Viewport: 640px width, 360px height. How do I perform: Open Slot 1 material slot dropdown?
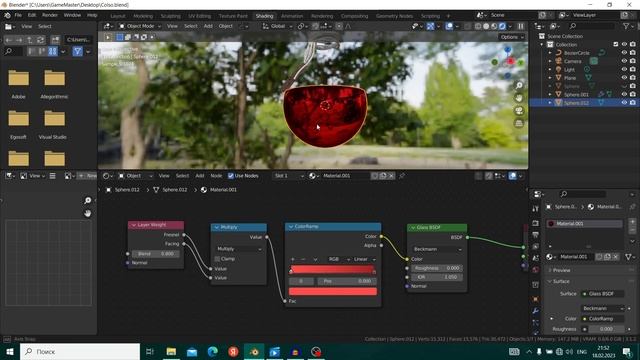click(x=289, y=176)
